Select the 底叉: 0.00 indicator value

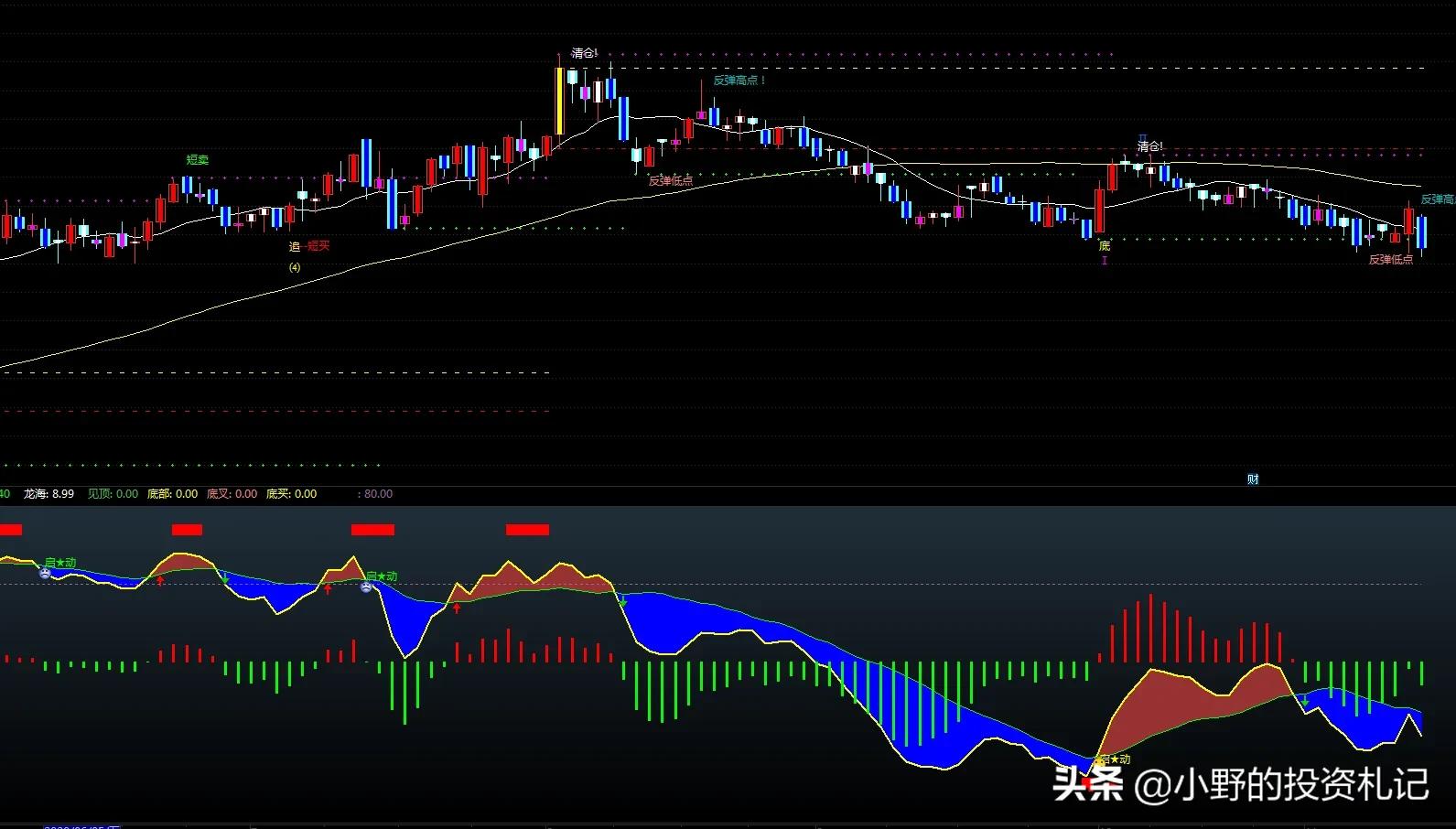[232, 494]
